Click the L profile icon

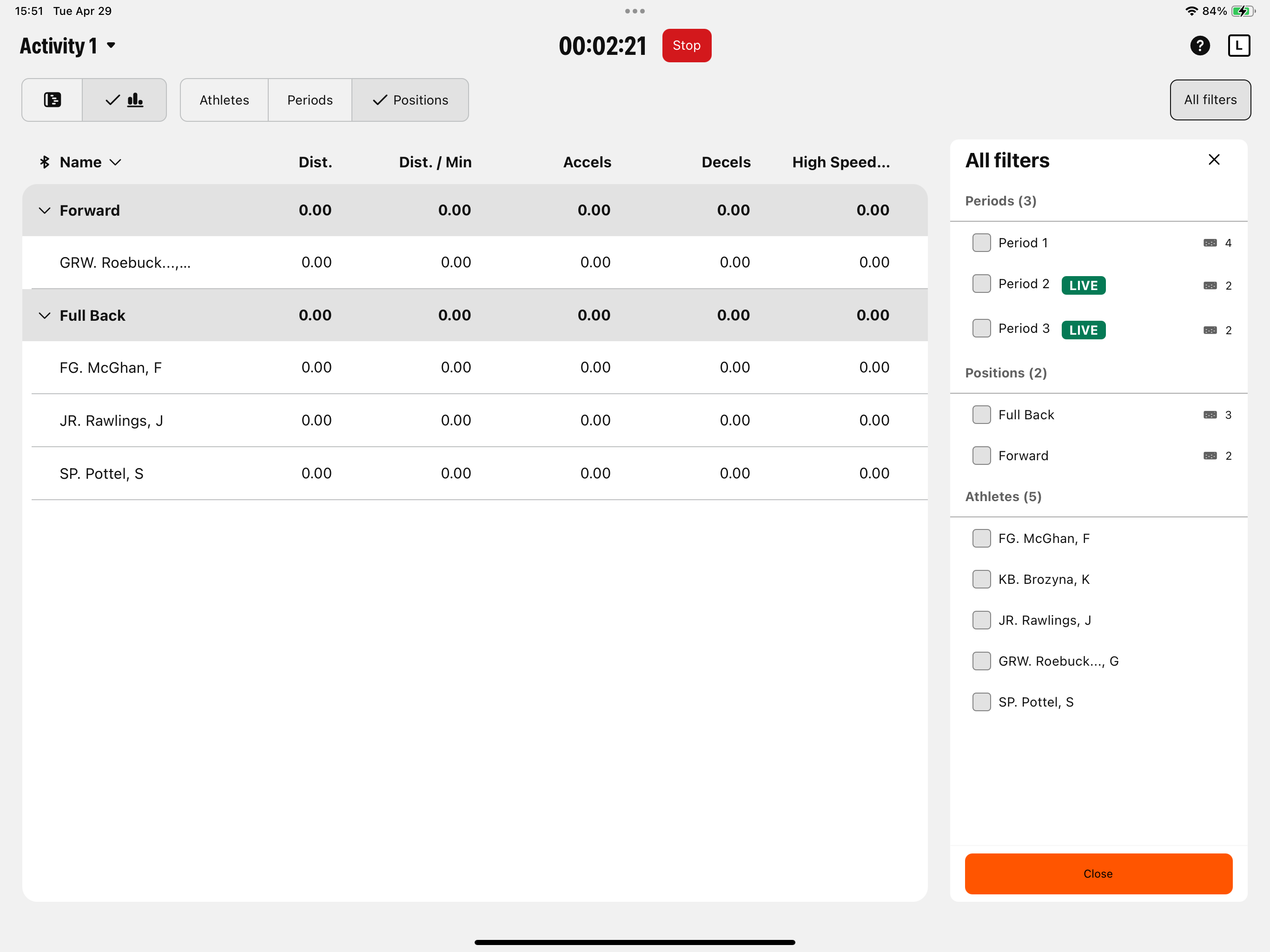(1238, 46)
